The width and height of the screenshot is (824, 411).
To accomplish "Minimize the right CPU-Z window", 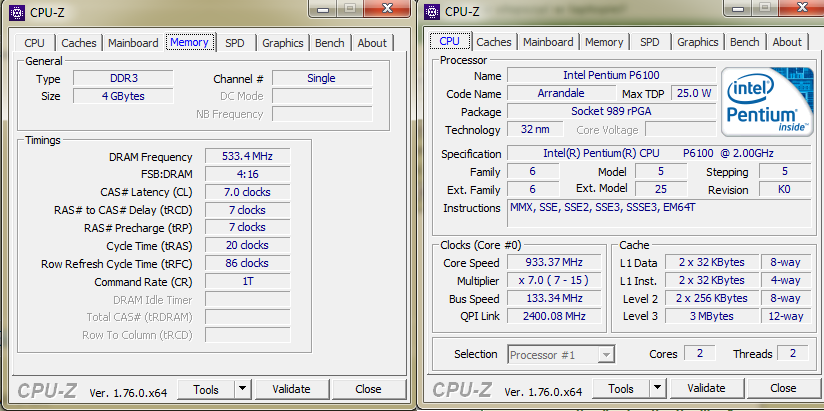I will 739,8.
